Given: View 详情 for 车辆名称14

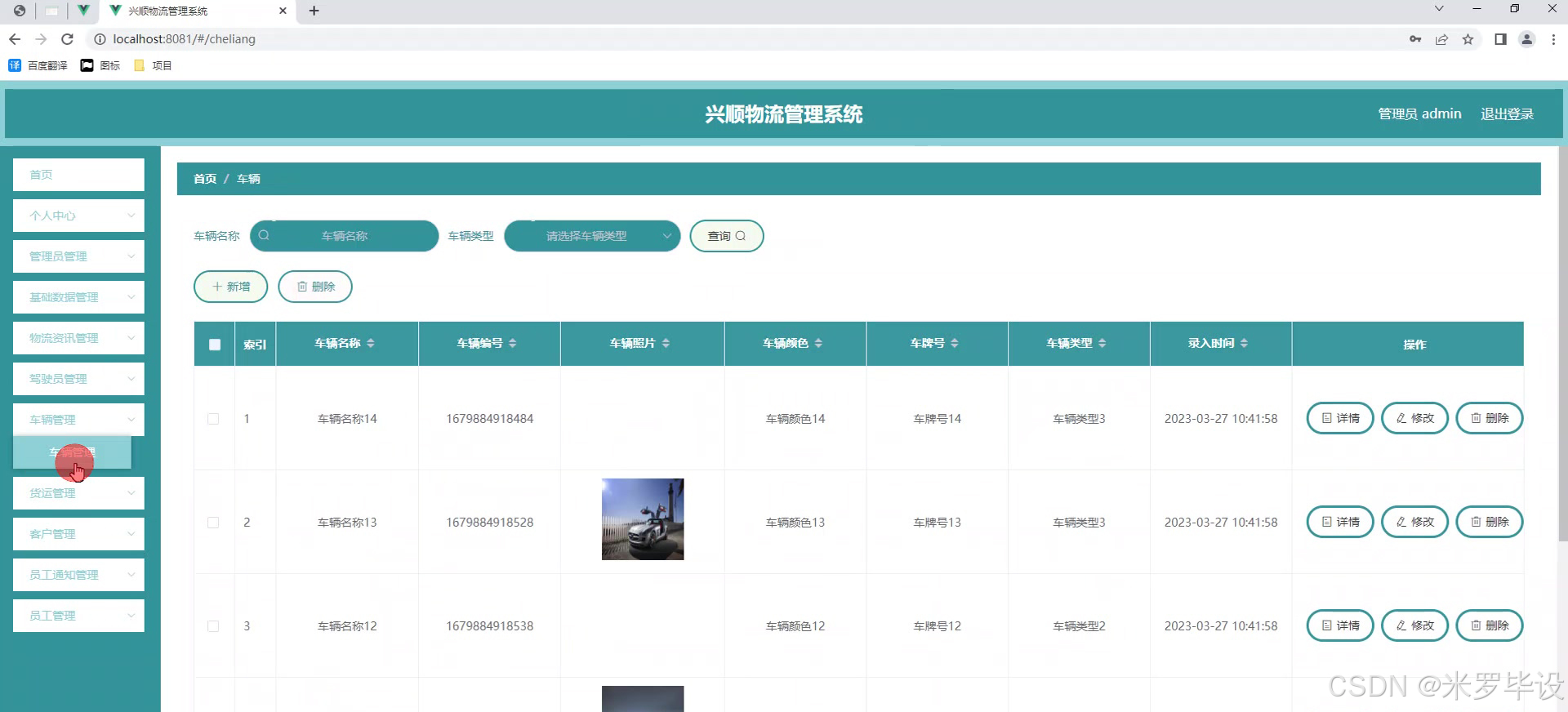Looking at the screenshot, I should pyautogui.click(x=1340, y=418).
